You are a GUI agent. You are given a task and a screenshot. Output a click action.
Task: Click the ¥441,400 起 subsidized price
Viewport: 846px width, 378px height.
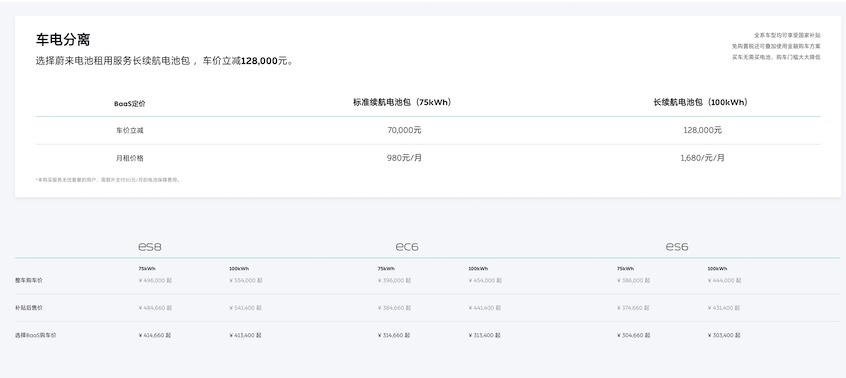point(485,308)
